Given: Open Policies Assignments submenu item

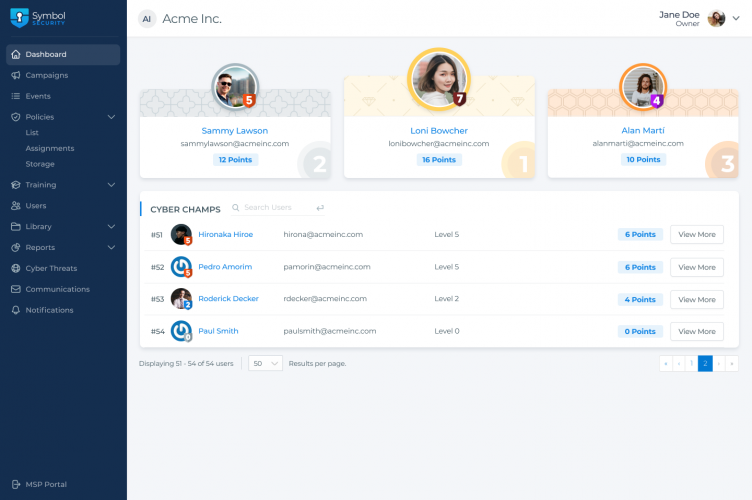Looking at the screenshot, I should pyautogui.click(x=50, y=148).
